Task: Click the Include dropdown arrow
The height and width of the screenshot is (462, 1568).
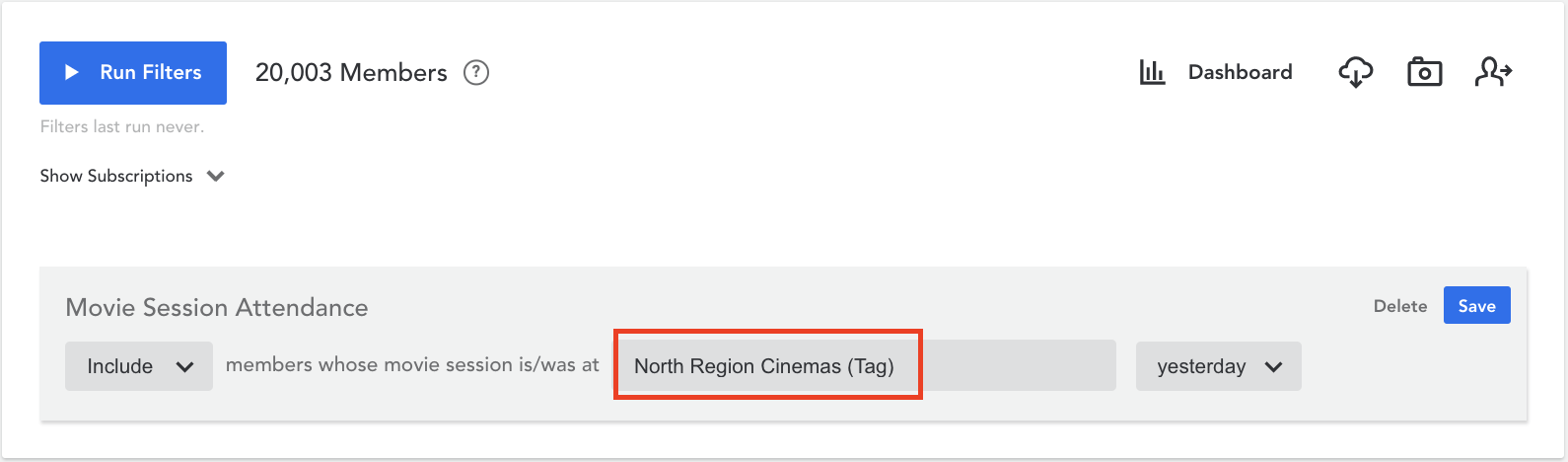Action: coord(184,367)
